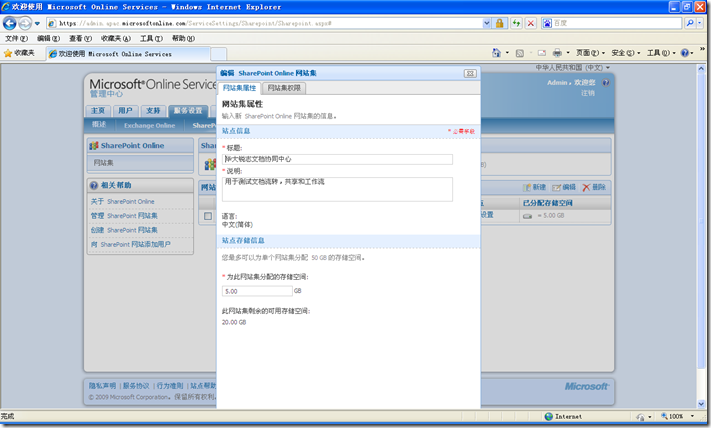
Task: Open the 帮助 menu
Action: (183, 39)
